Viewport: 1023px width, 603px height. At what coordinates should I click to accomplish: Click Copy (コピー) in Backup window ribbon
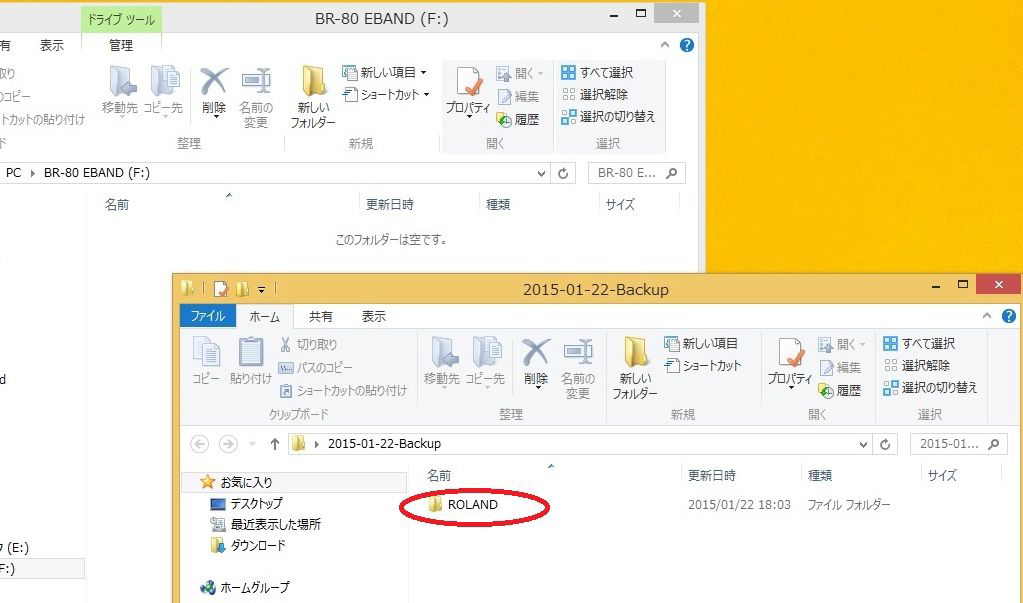tap(206, 360)
